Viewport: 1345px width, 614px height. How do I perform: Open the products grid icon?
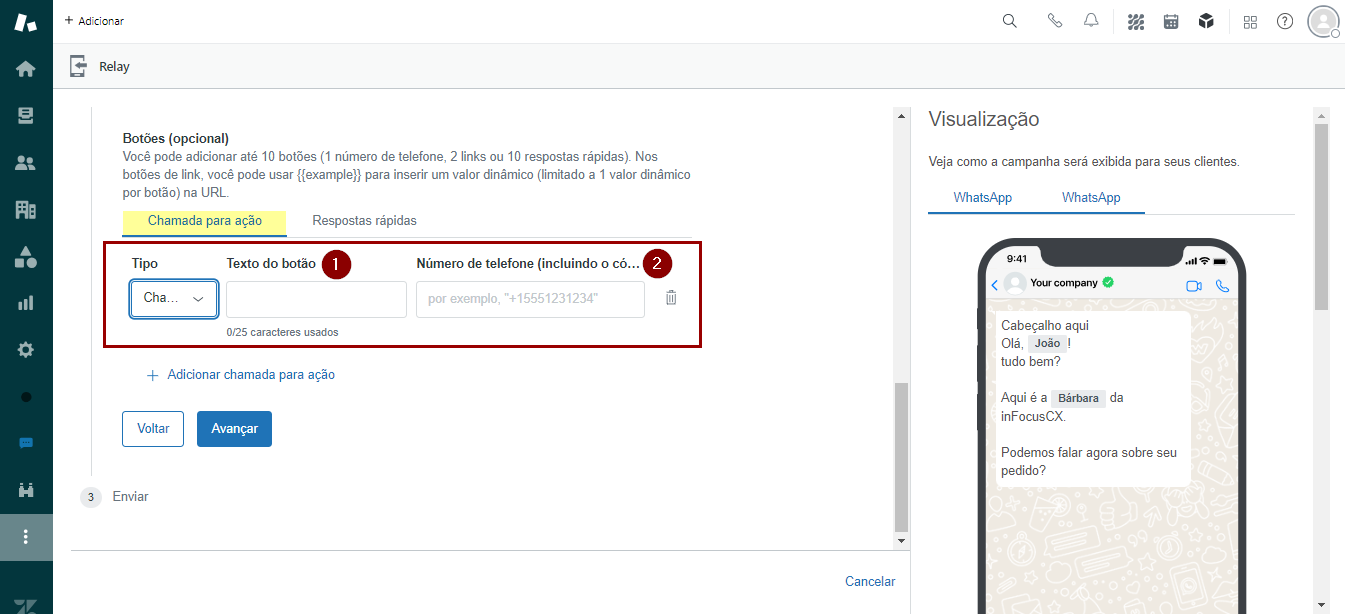[x=1250, y=21]
